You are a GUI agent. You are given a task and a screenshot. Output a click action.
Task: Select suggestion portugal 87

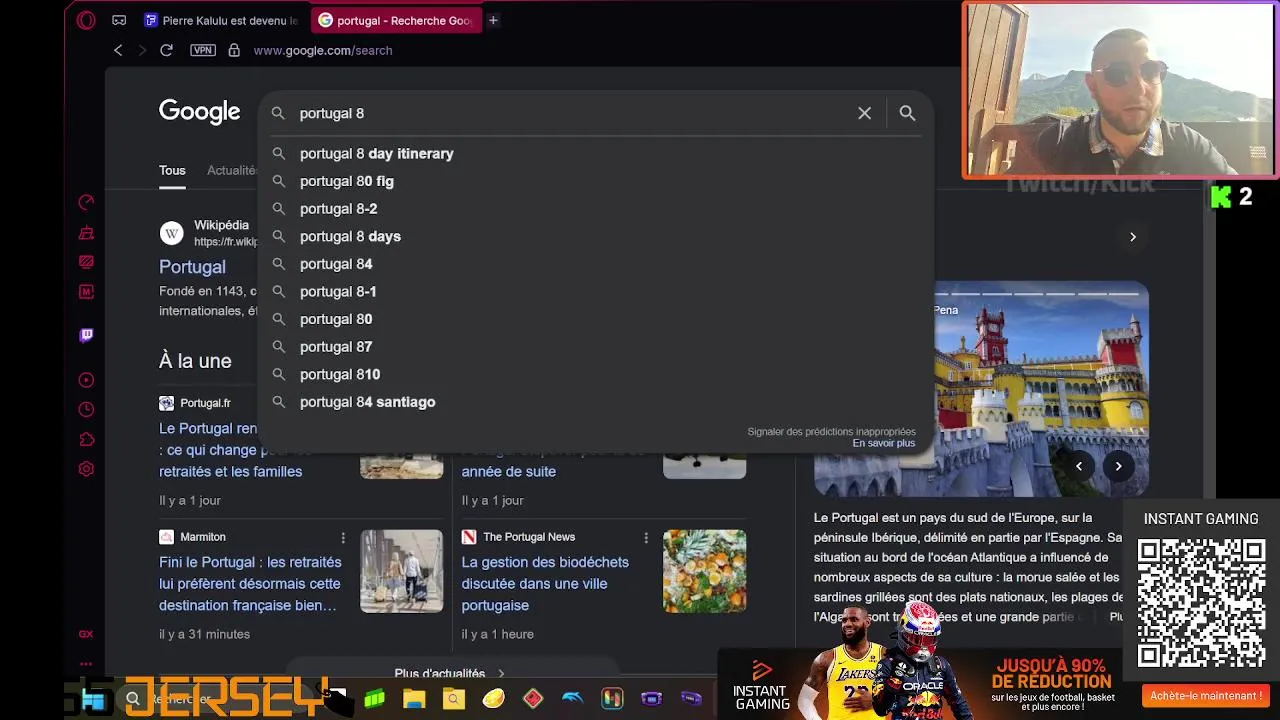[595, 347]
